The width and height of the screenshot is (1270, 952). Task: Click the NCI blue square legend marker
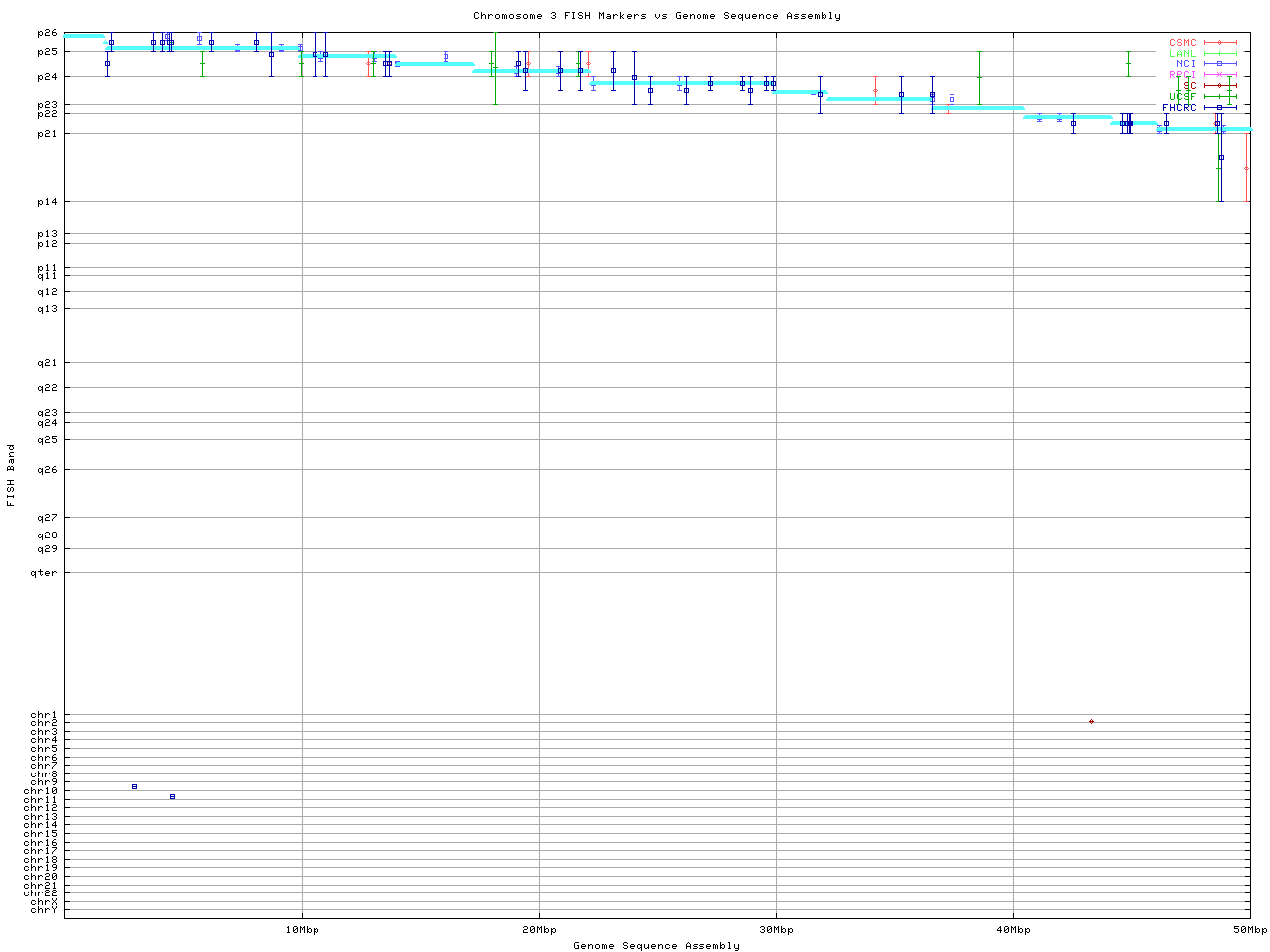1219,64
